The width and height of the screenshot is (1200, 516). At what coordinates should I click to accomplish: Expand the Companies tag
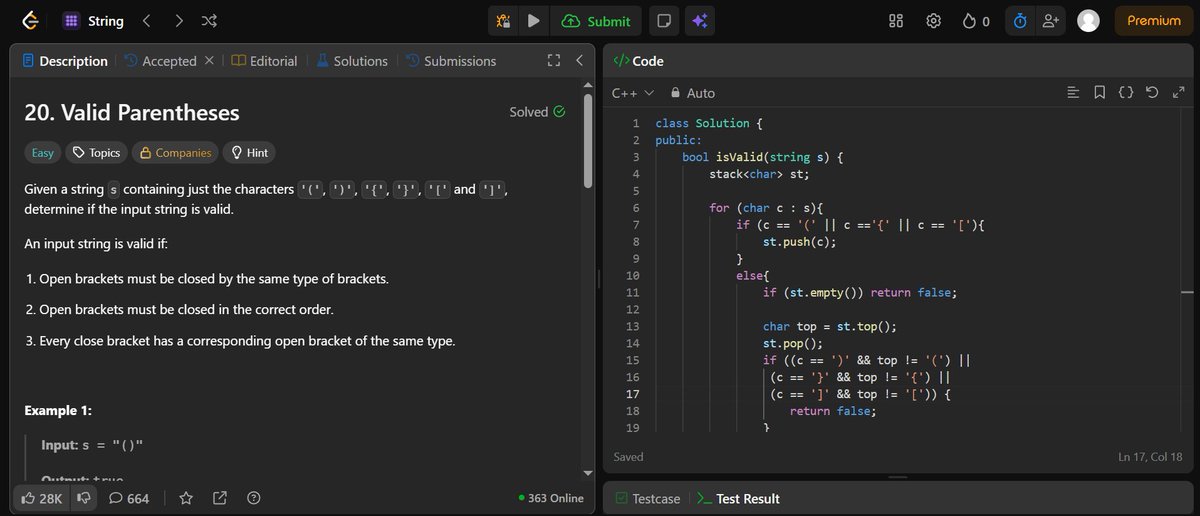coord(175,153)
